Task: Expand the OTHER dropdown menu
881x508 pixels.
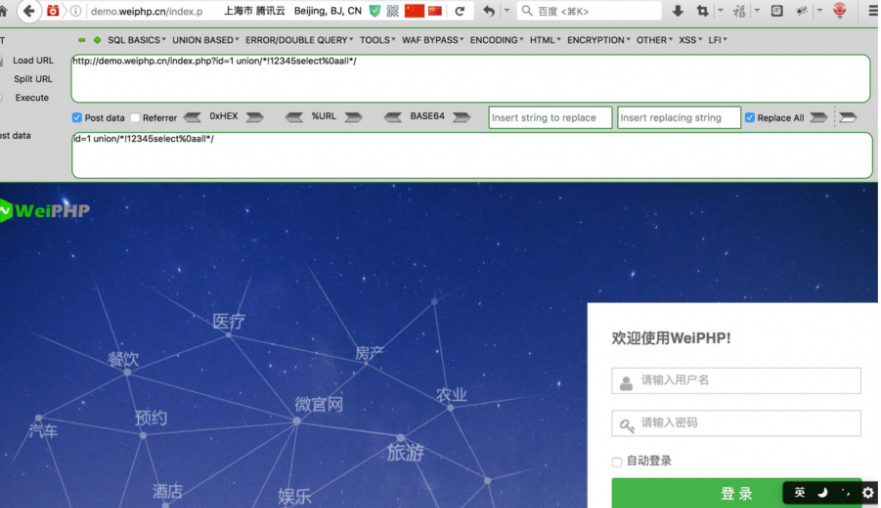Action: 655,40
